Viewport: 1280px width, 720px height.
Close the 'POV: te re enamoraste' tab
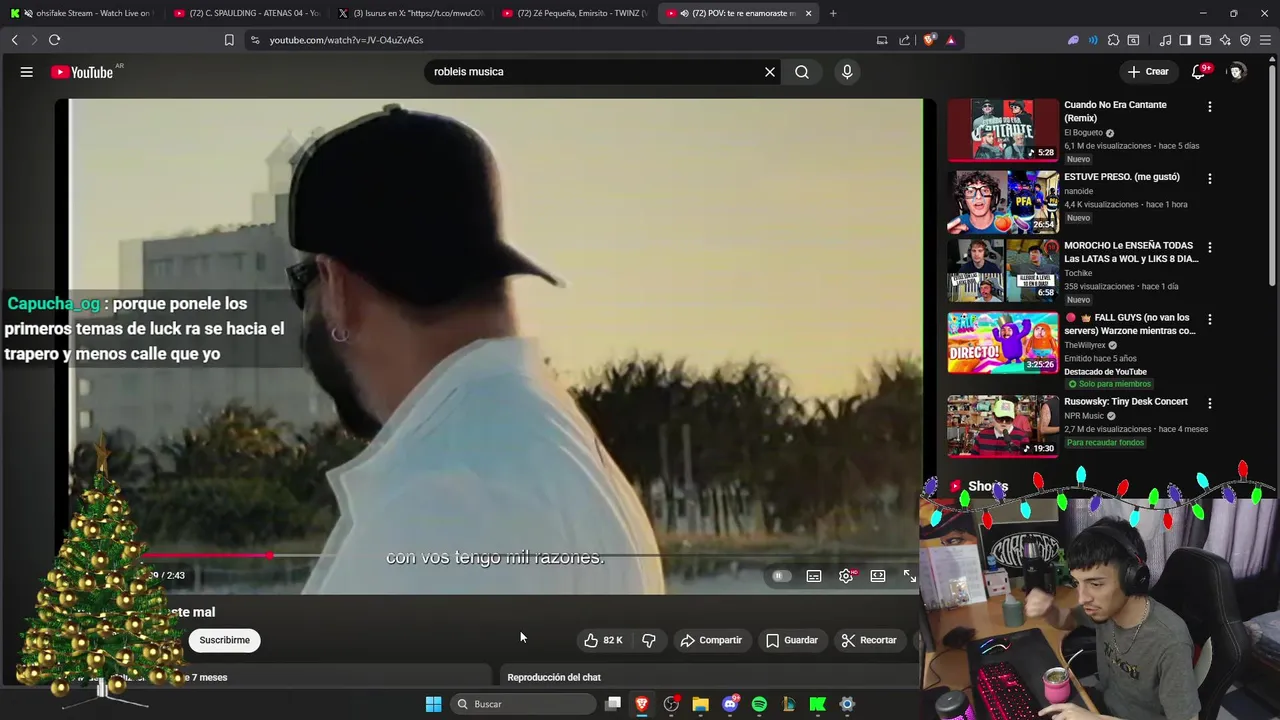pyautogui.click(x=808, y=13)
